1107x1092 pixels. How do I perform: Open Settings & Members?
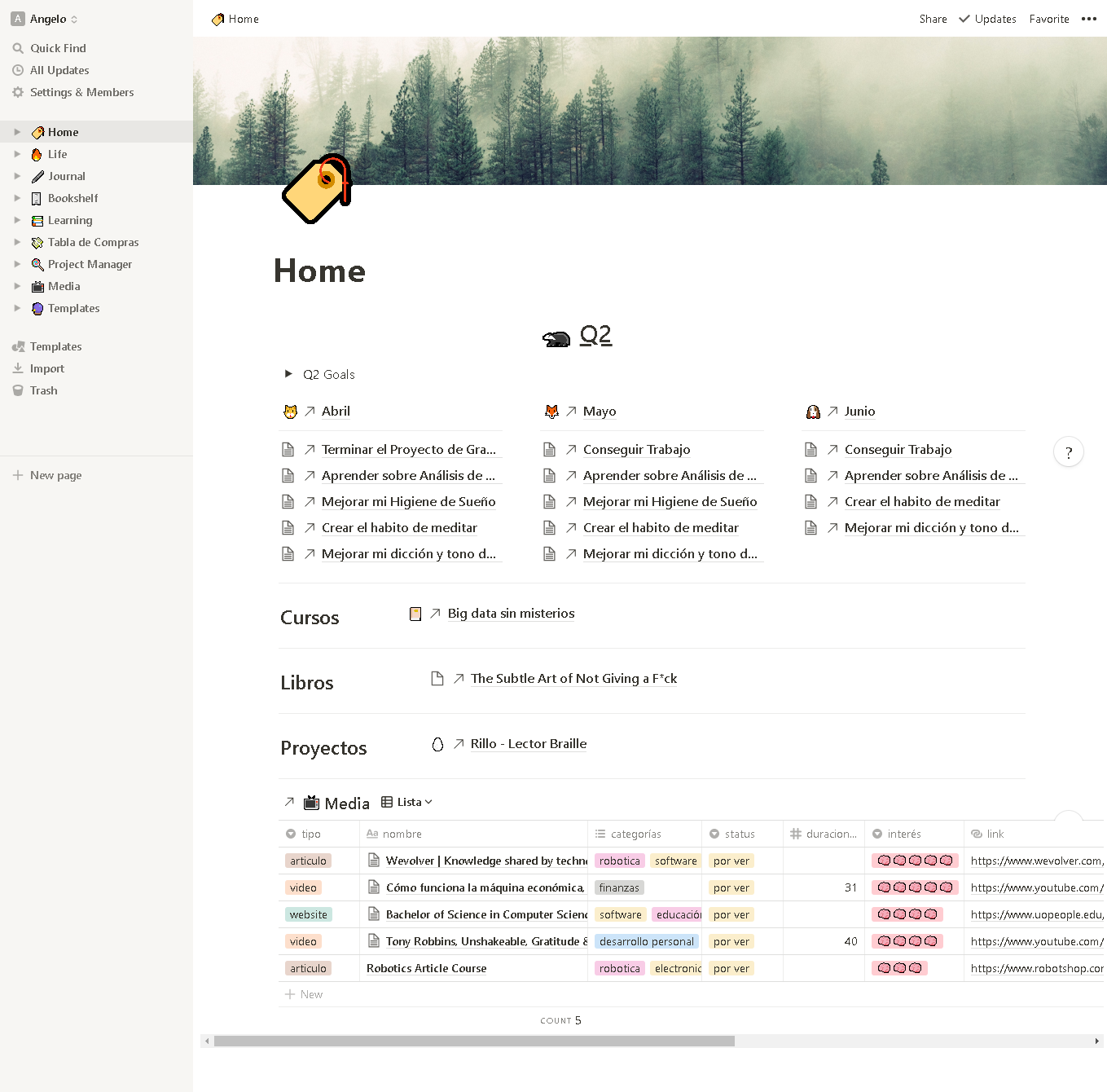(x=81, y=92)
